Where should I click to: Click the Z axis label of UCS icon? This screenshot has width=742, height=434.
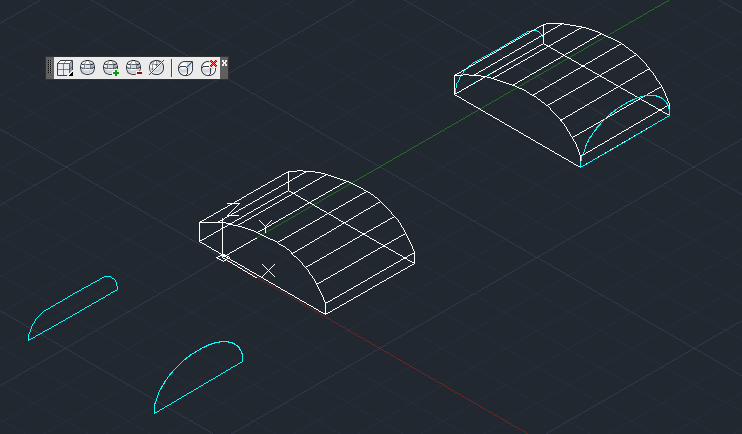tap(233, 210)
